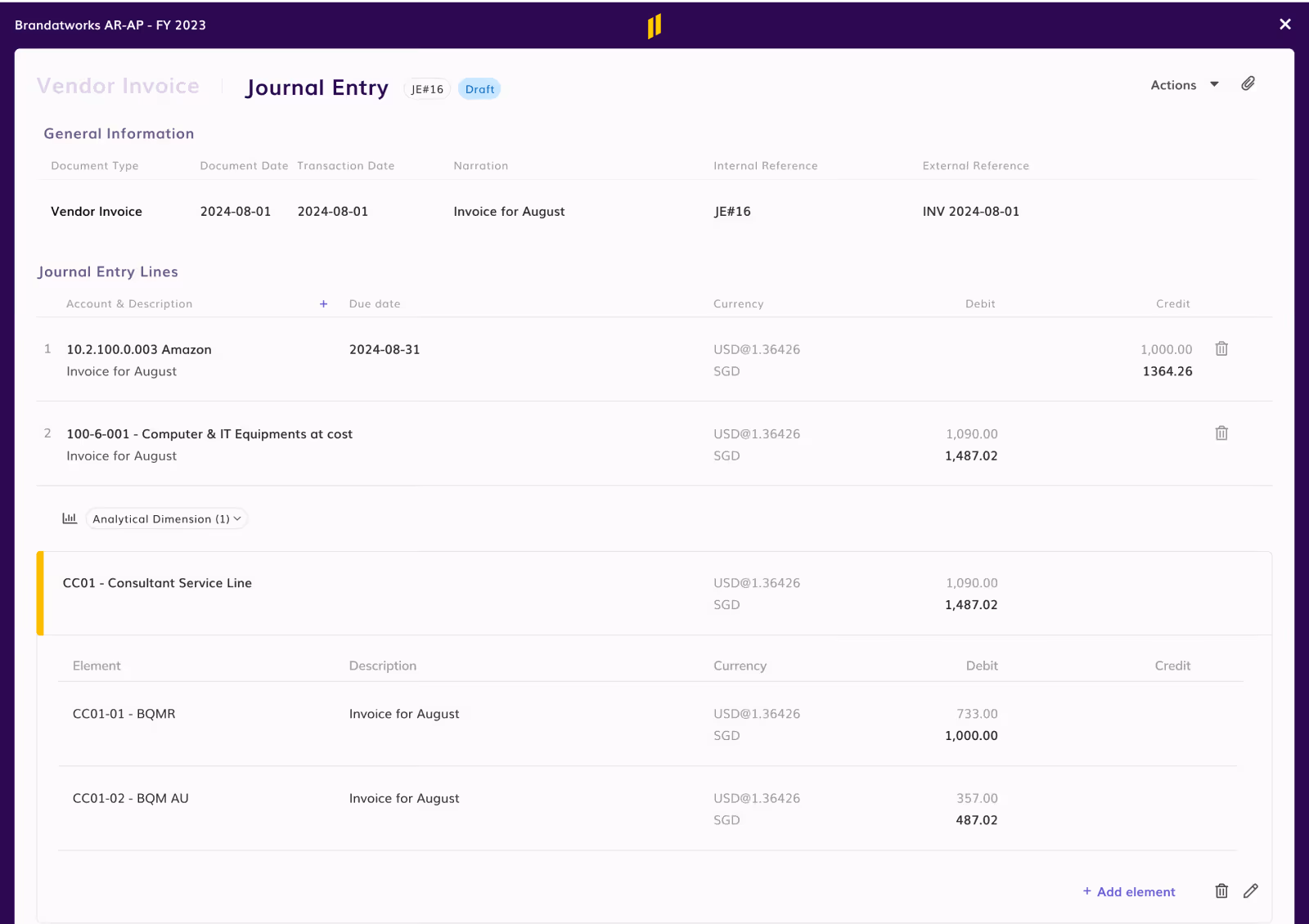This screenshot has height=924, width=1309.
Task: Click debit value 487.02
Action: 977,820
